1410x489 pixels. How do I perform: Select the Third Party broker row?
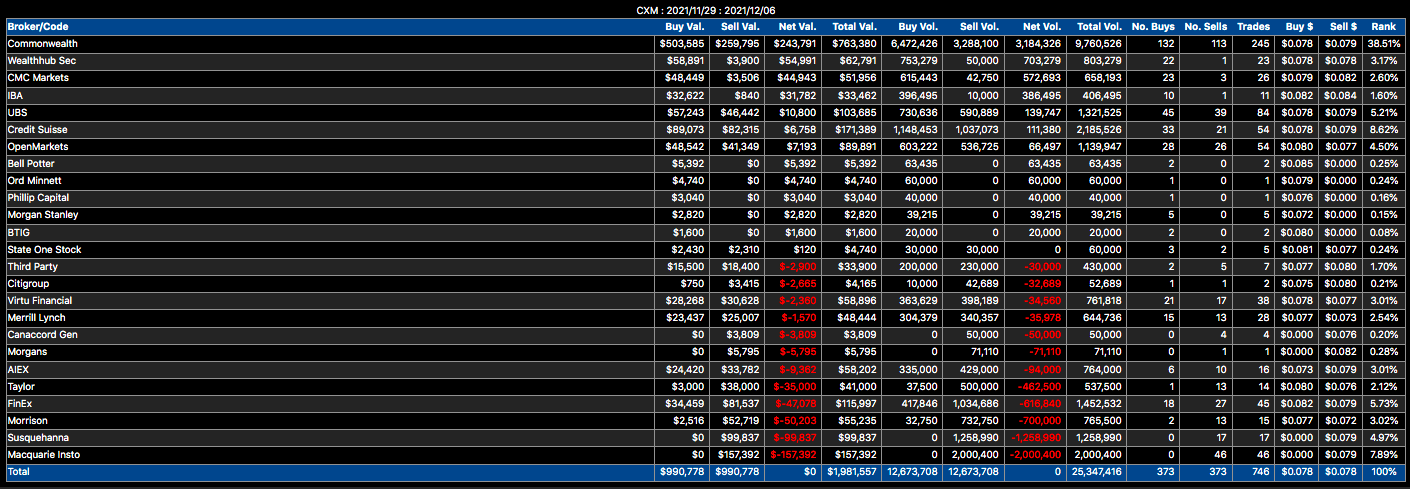point(704,266)
